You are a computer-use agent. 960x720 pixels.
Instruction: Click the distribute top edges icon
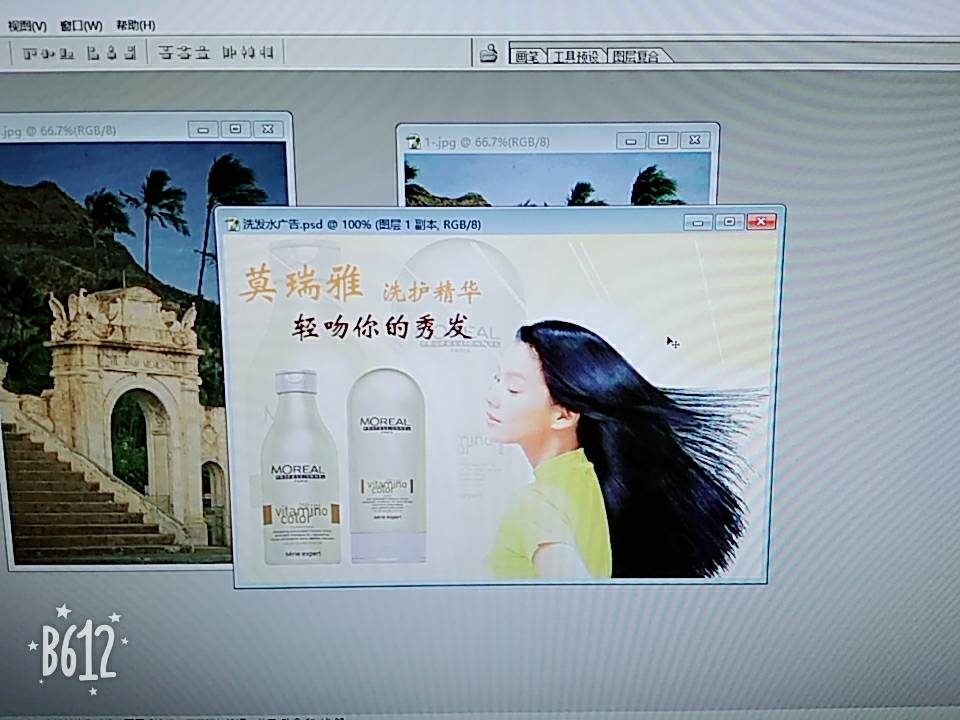165,53
